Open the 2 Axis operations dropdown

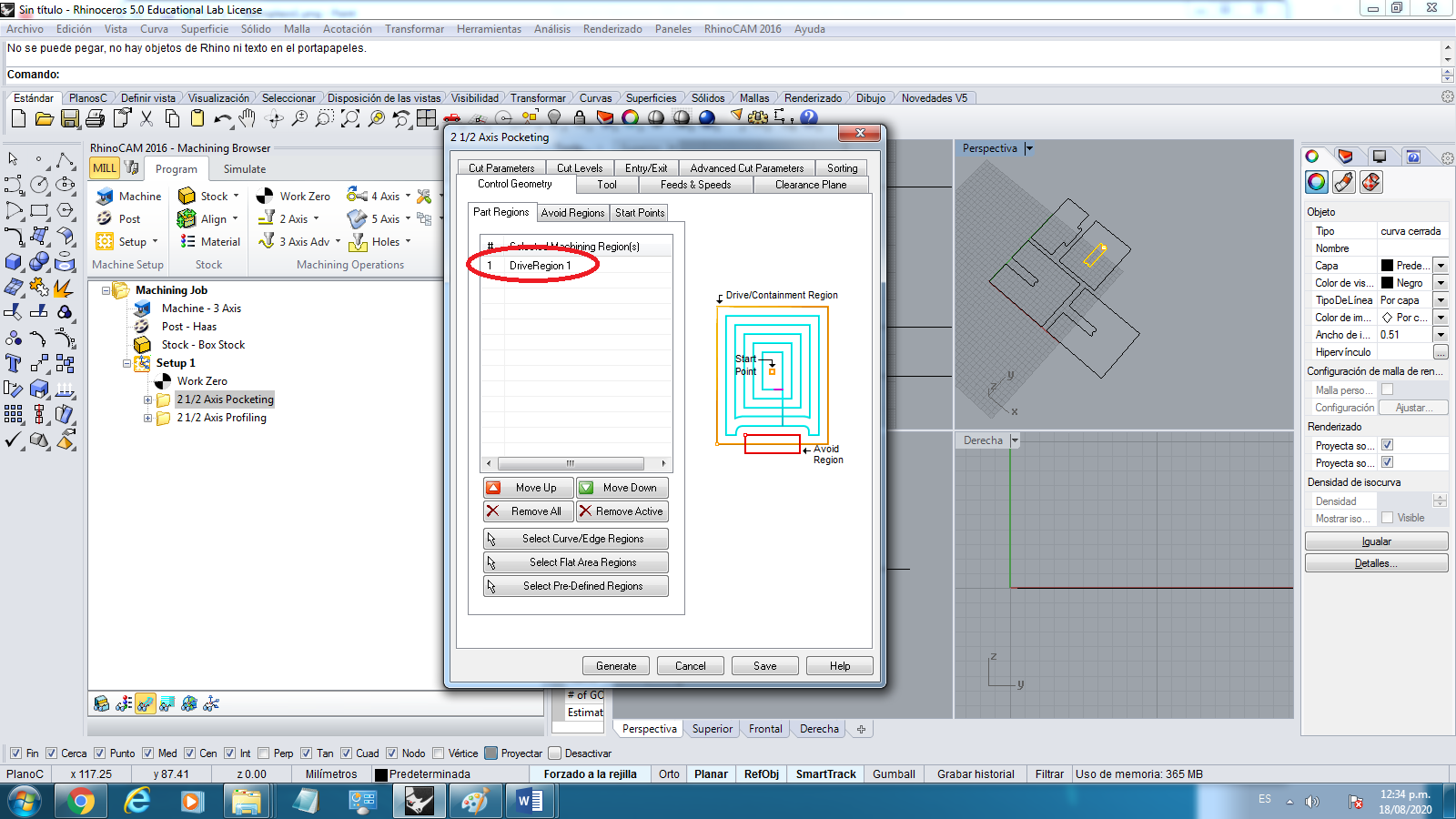[316, 218]
